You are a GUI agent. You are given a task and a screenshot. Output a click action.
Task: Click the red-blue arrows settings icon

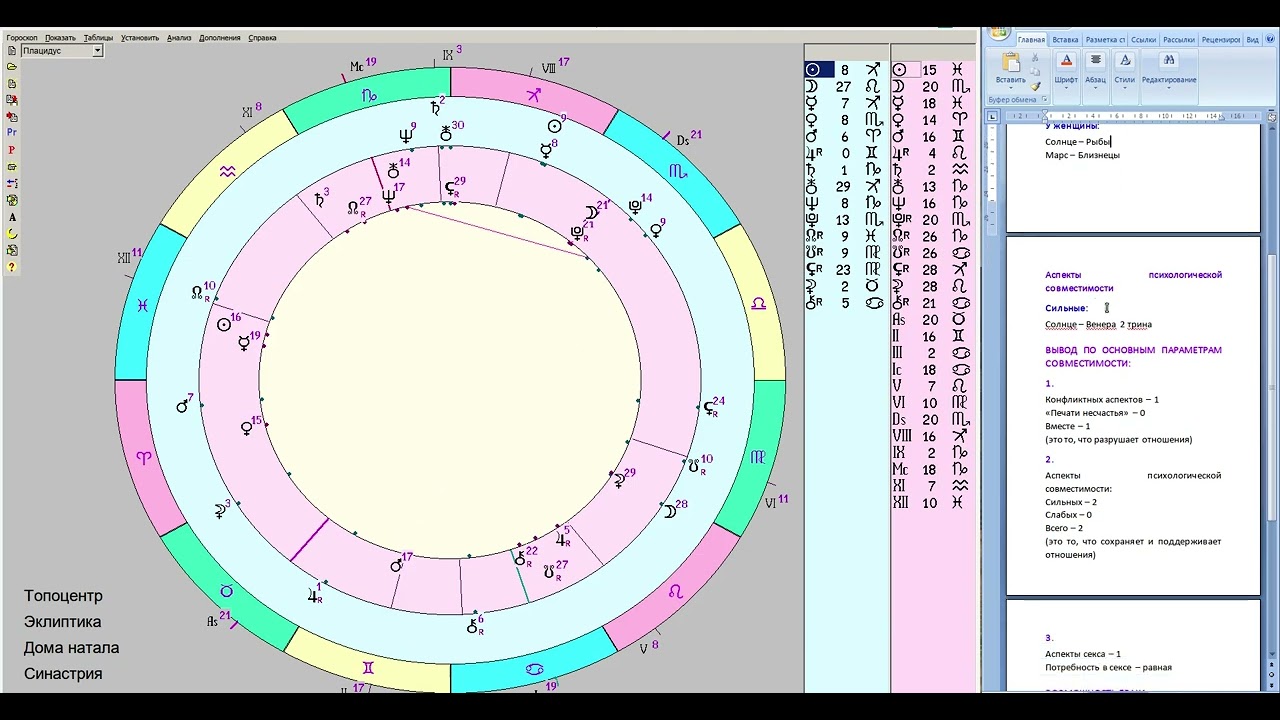(12, 184)
